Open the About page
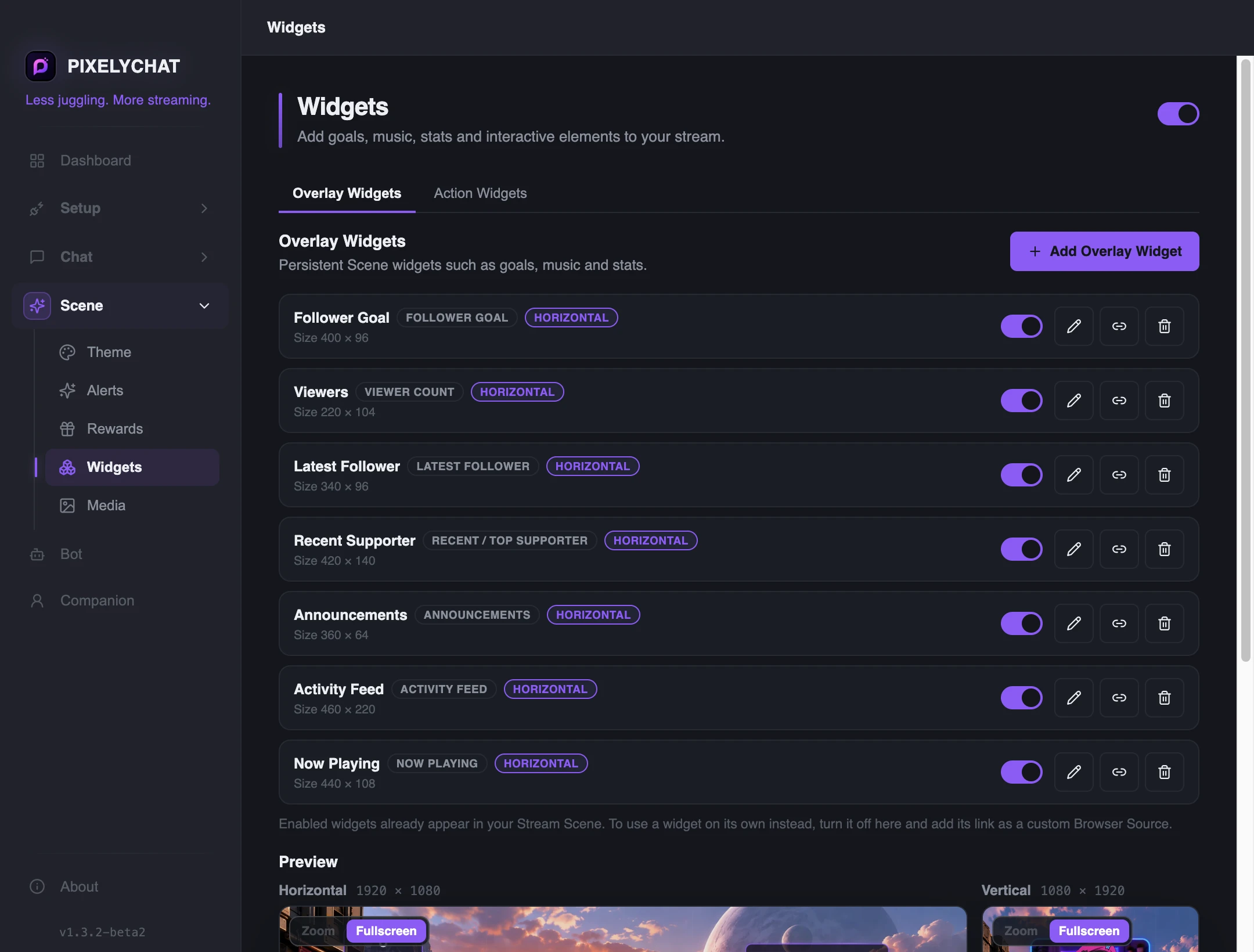The image size is (1254, 952). 120,887
